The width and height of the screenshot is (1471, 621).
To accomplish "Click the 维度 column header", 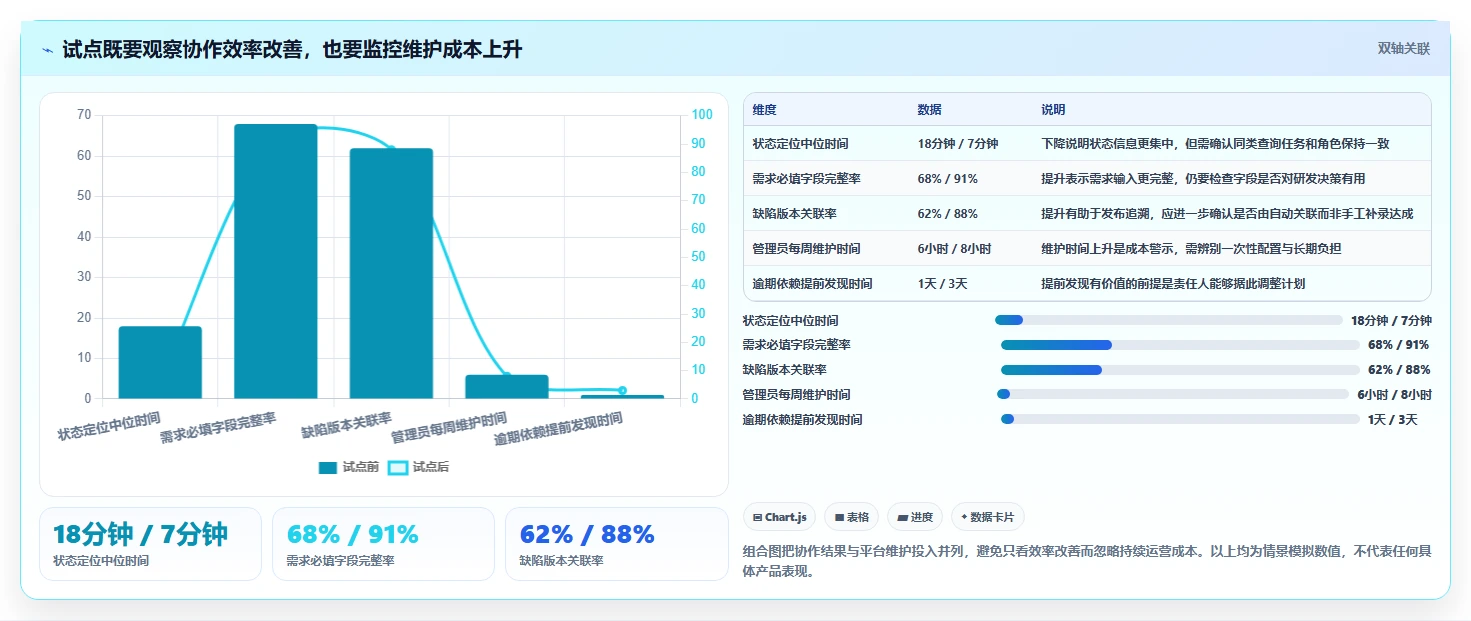I will (x=765, y=110).
